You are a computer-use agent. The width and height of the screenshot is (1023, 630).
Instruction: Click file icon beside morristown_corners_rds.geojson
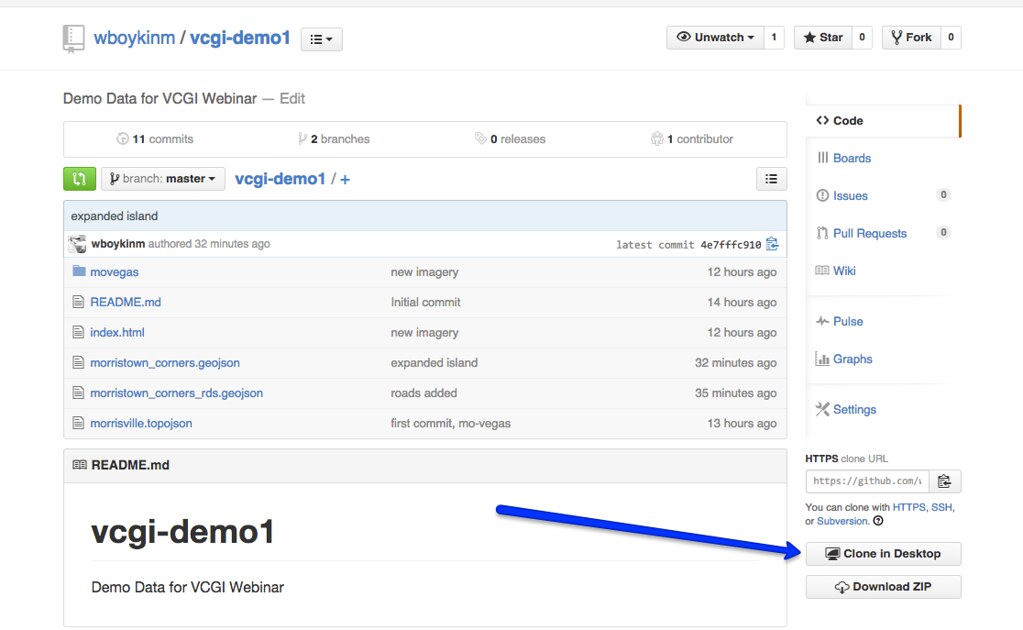(x=78, y=393)
